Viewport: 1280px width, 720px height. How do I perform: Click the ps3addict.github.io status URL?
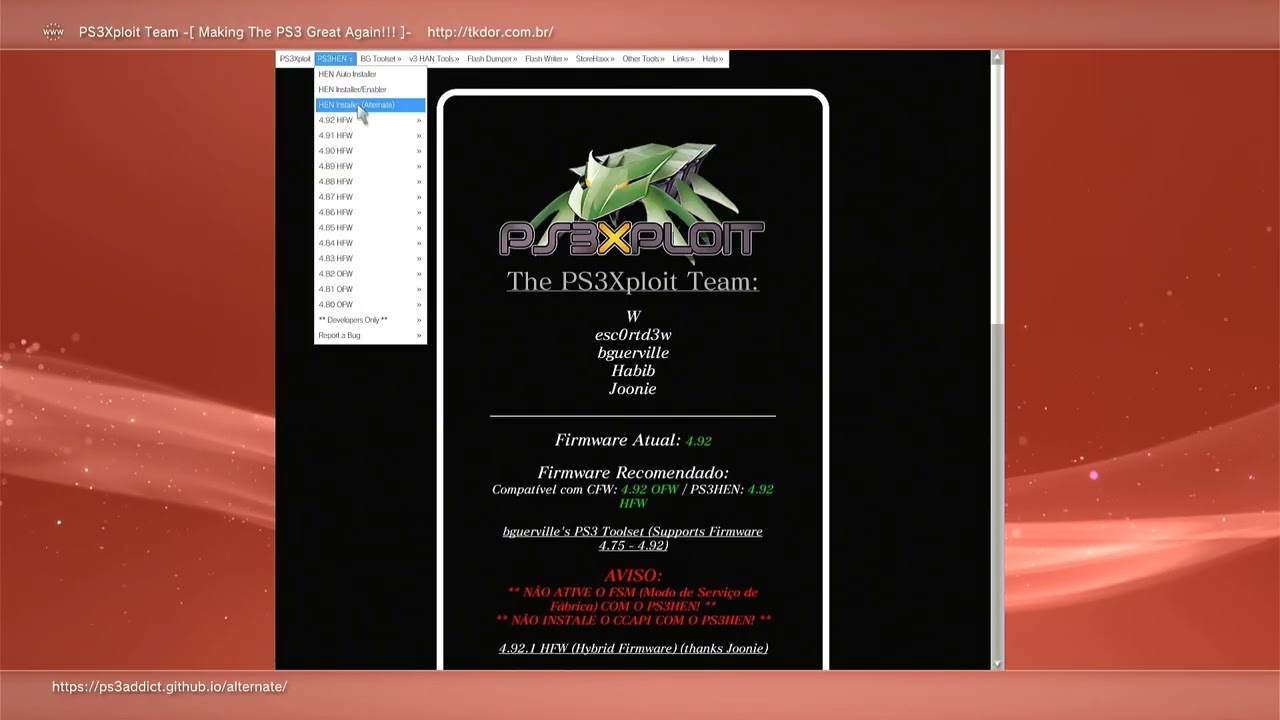(169, 687)
